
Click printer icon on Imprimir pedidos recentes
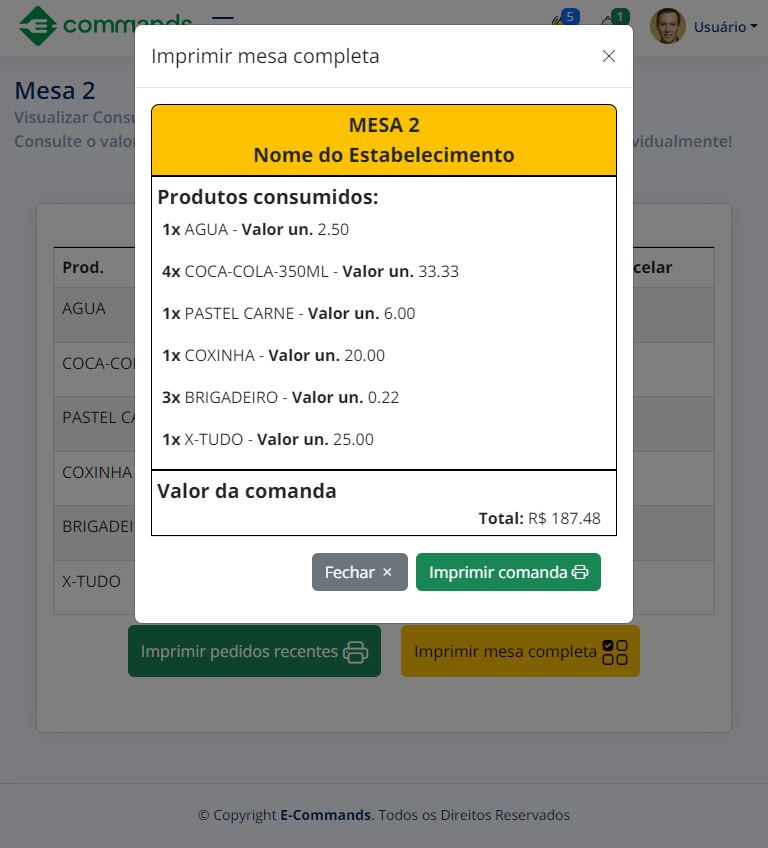tap(355, 652)
